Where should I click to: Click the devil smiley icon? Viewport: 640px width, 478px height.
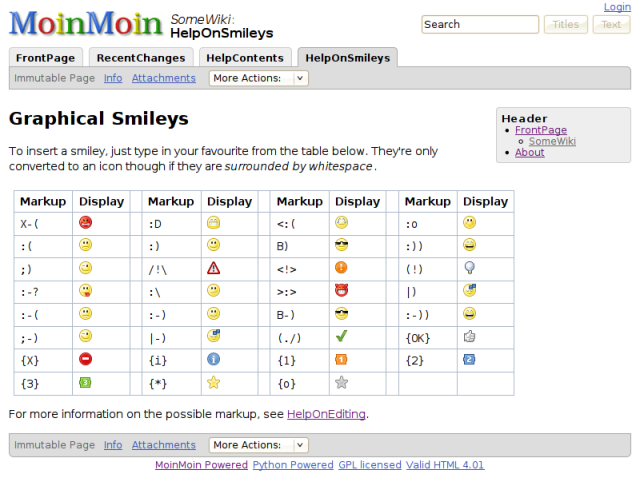coord(341,291)
